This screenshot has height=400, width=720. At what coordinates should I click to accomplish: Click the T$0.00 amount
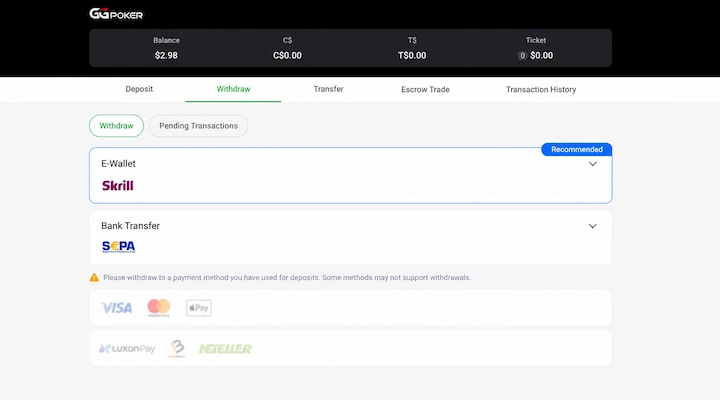[412, 56]
